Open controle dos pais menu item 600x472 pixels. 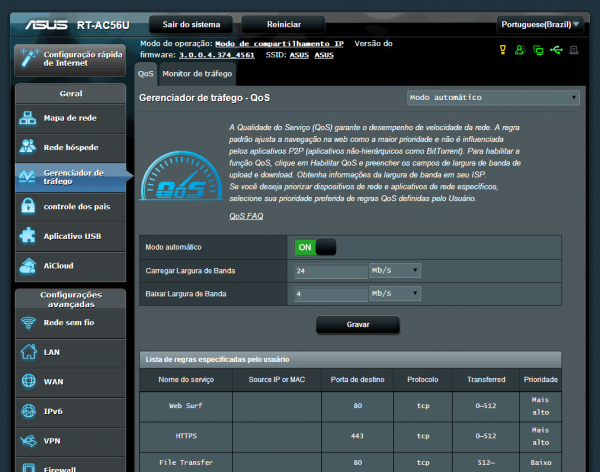[x=70, y=207]
